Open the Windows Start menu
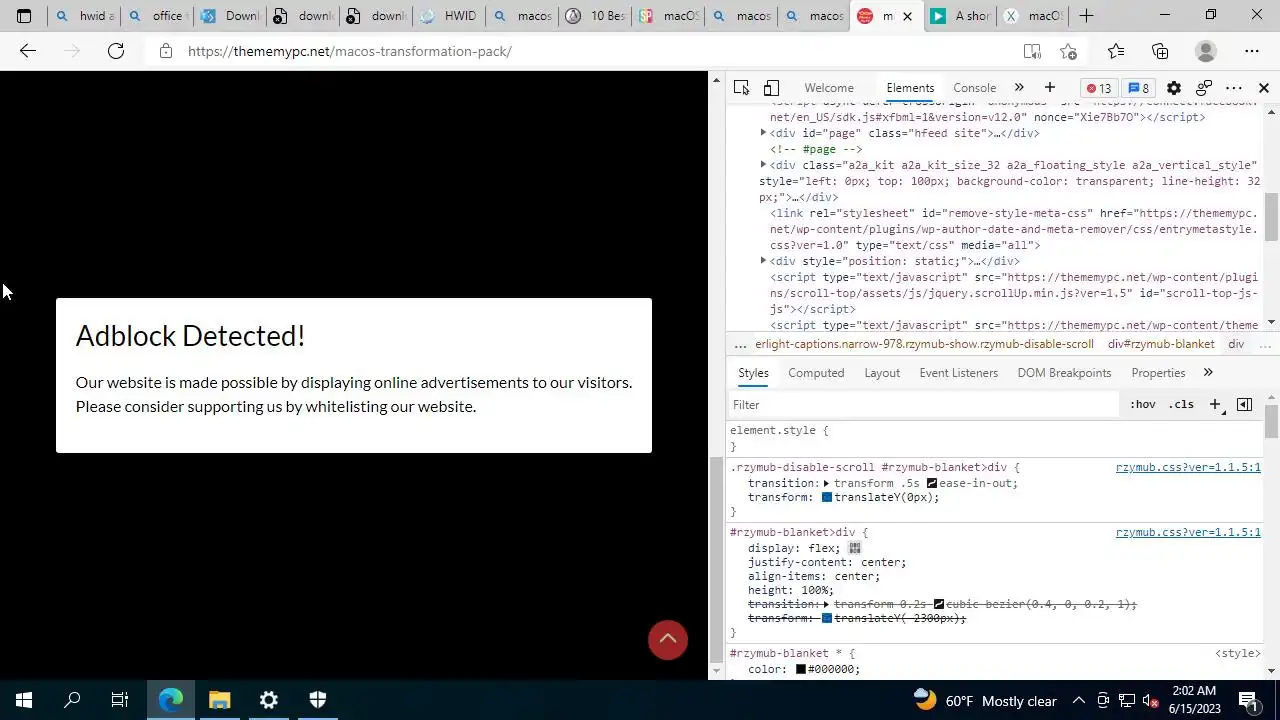 pos(24,700)
